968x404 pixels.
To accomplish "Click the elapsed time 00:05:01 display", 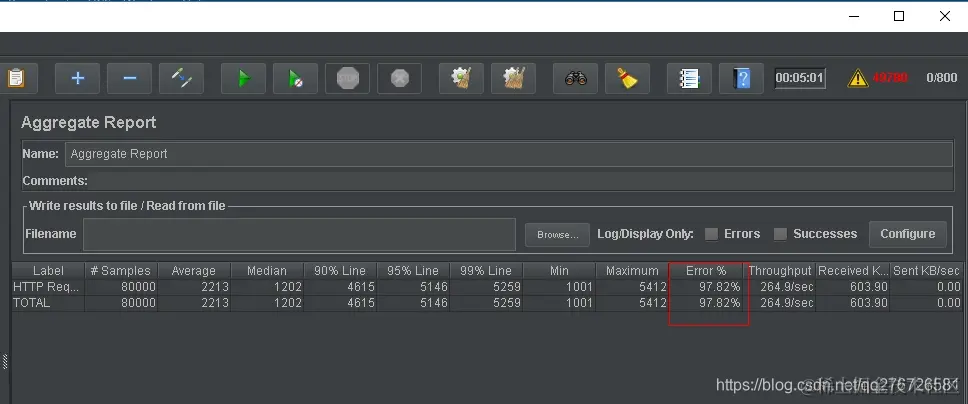I will click(800, 78).
